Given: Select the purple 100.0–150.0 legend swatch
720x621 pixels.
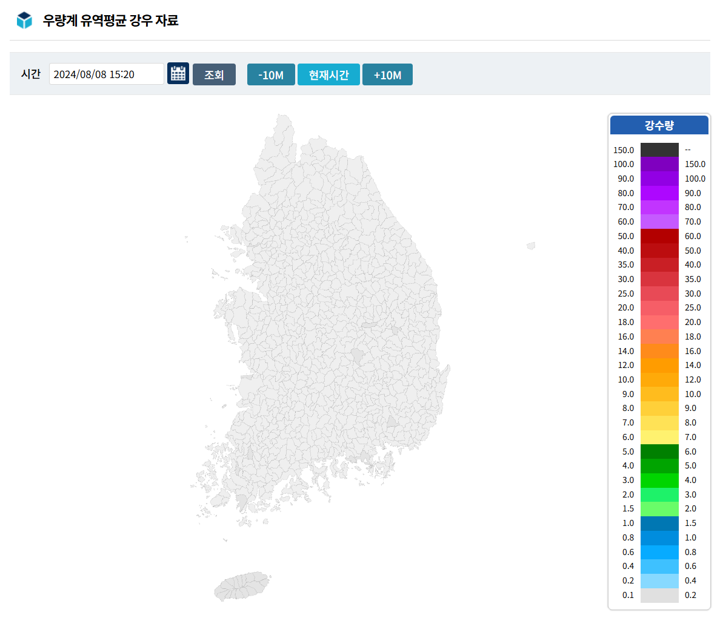Looking at the screenshot, I should click(659, 164).
